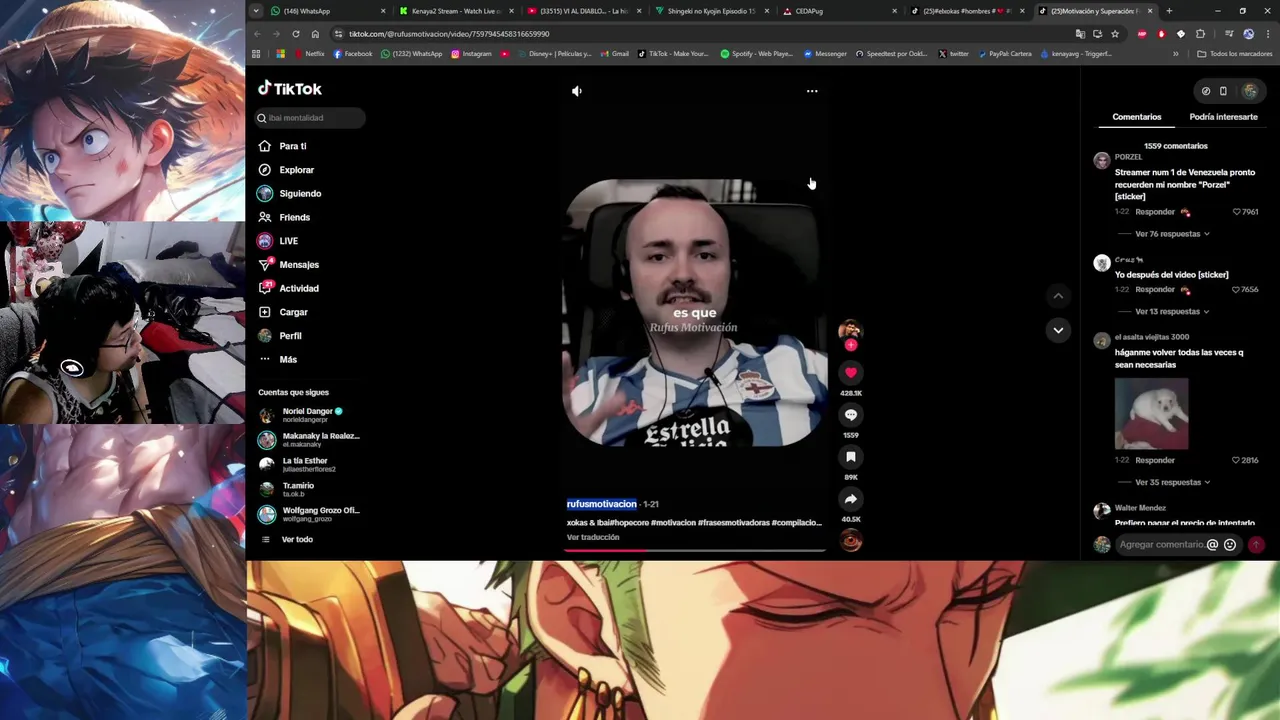Insert mention with @ icon
Viewport: 1280px width, 720px height.
(x=1212, y=545)
